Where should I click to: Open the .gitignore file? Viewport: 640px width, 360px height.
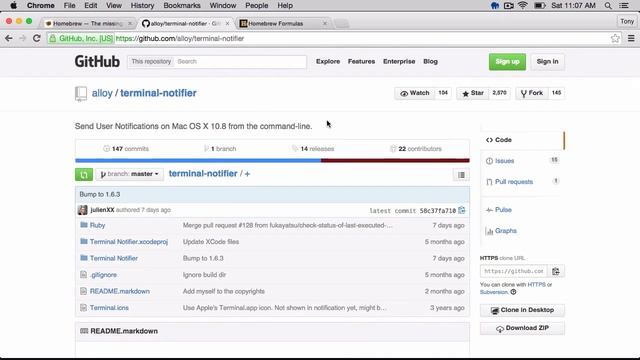(103, 275)
